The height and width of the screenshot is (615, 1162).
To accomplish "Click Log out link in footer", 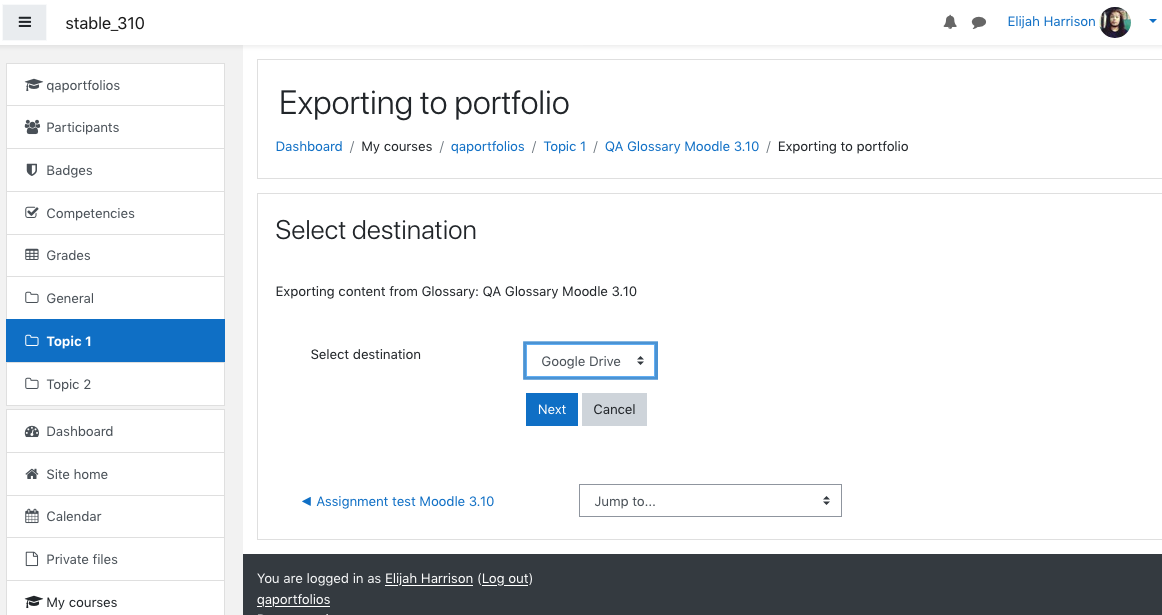I will tap(505, 579).
